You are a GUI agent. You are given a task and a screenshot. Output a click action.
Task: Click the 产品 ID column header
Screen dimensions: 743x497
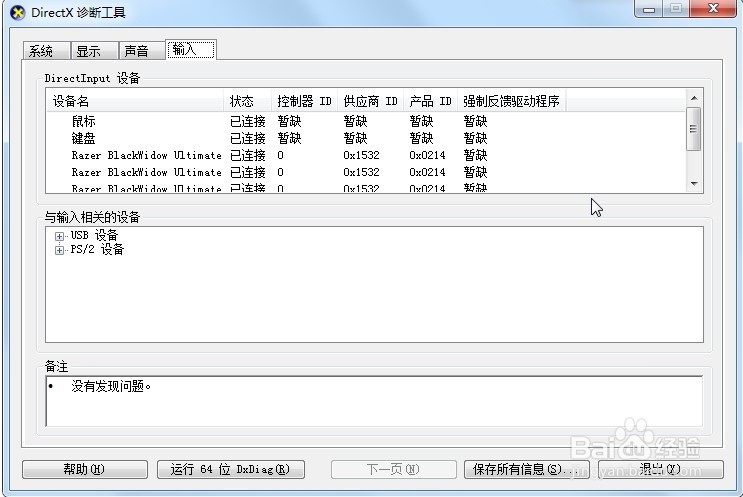pyautogui.click(x=430, y=101)
